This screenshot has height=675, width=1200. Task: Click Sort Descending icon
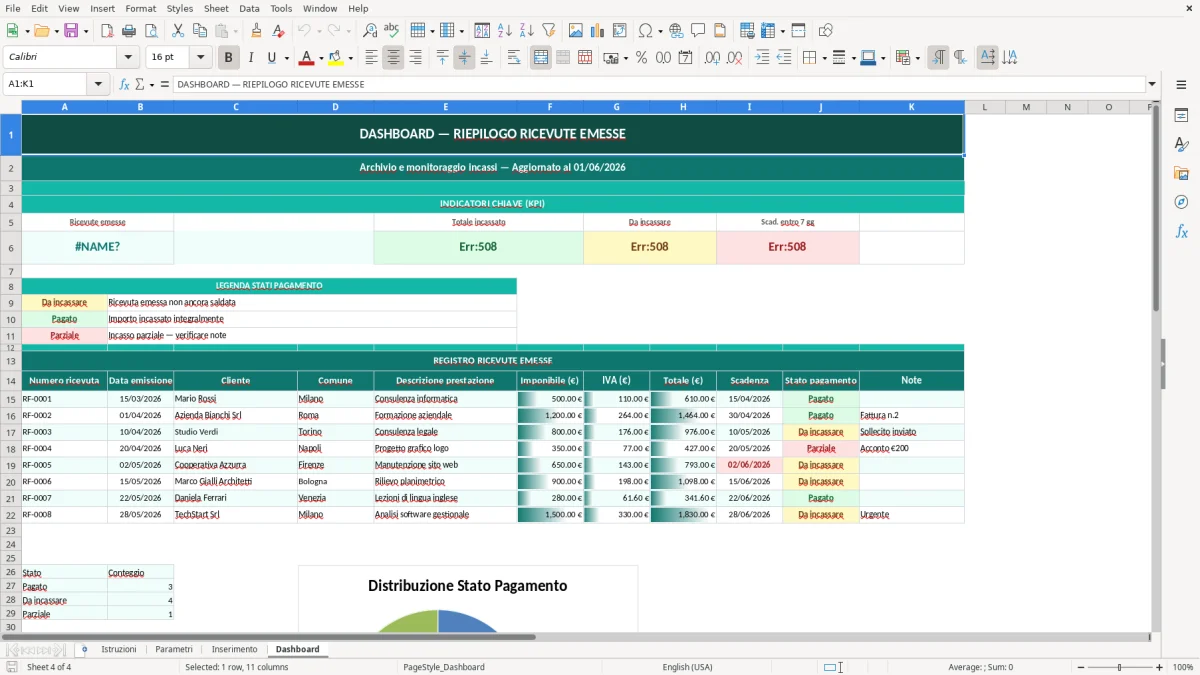(526, 31)
